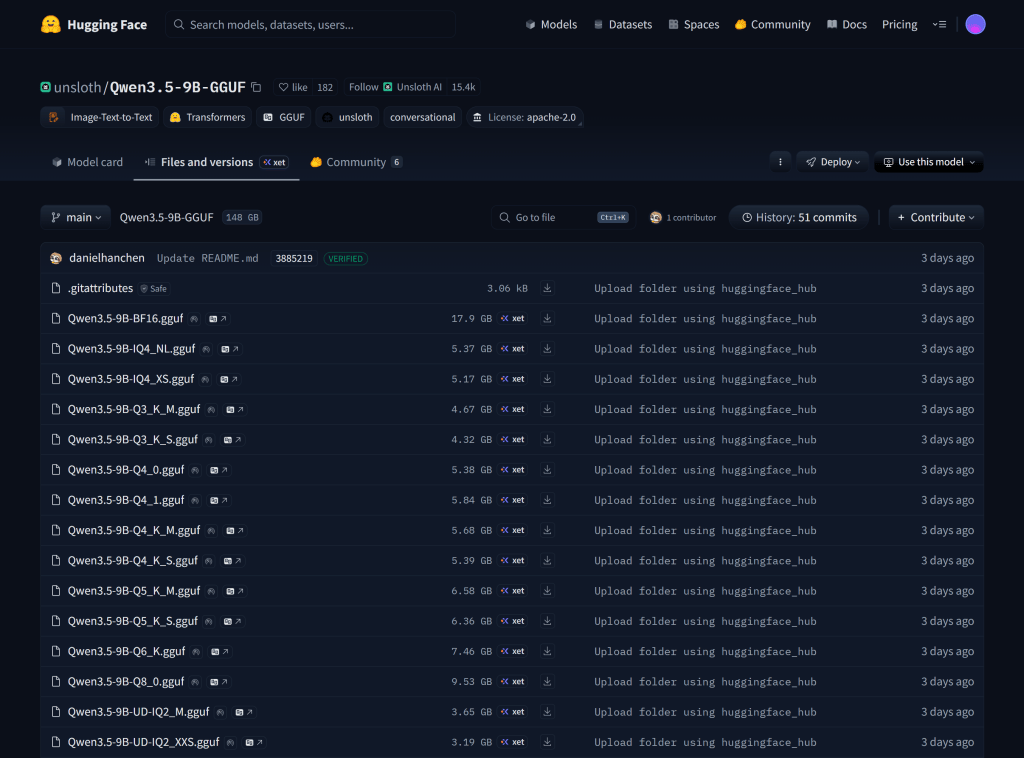The height and width of the screenshot is (758, 1024).
Task: Click scan icon beside Qwen3.5-9B-Q4_1.gguf
Action: point(195,501)
